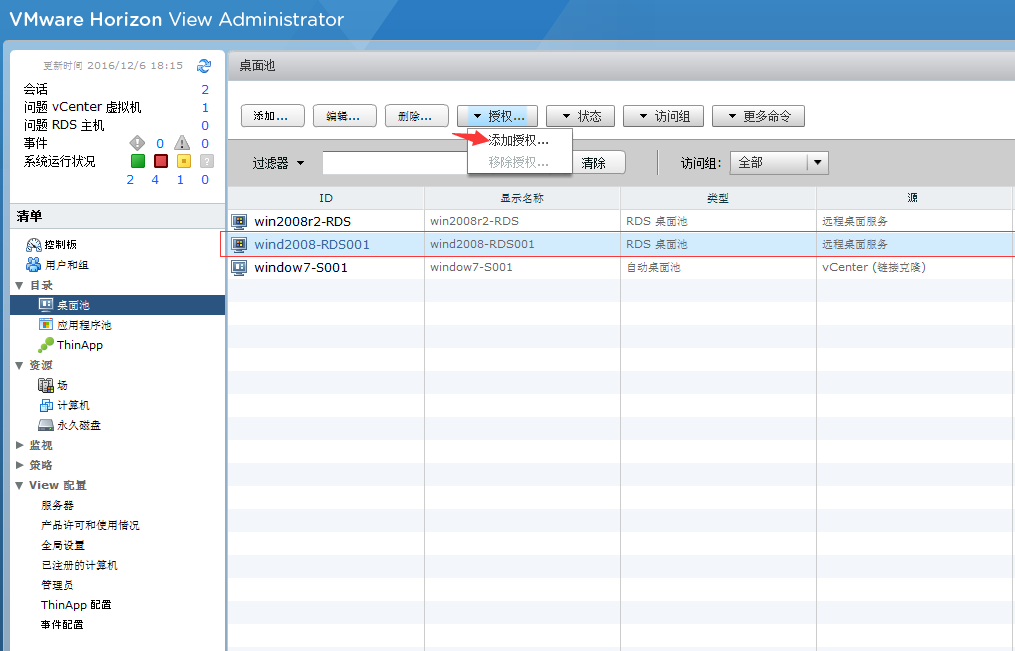Image resolution: width=1015 pixels, height=651 pixels.
Task: Click the gray unknown health square
Action: coord(206,161)
